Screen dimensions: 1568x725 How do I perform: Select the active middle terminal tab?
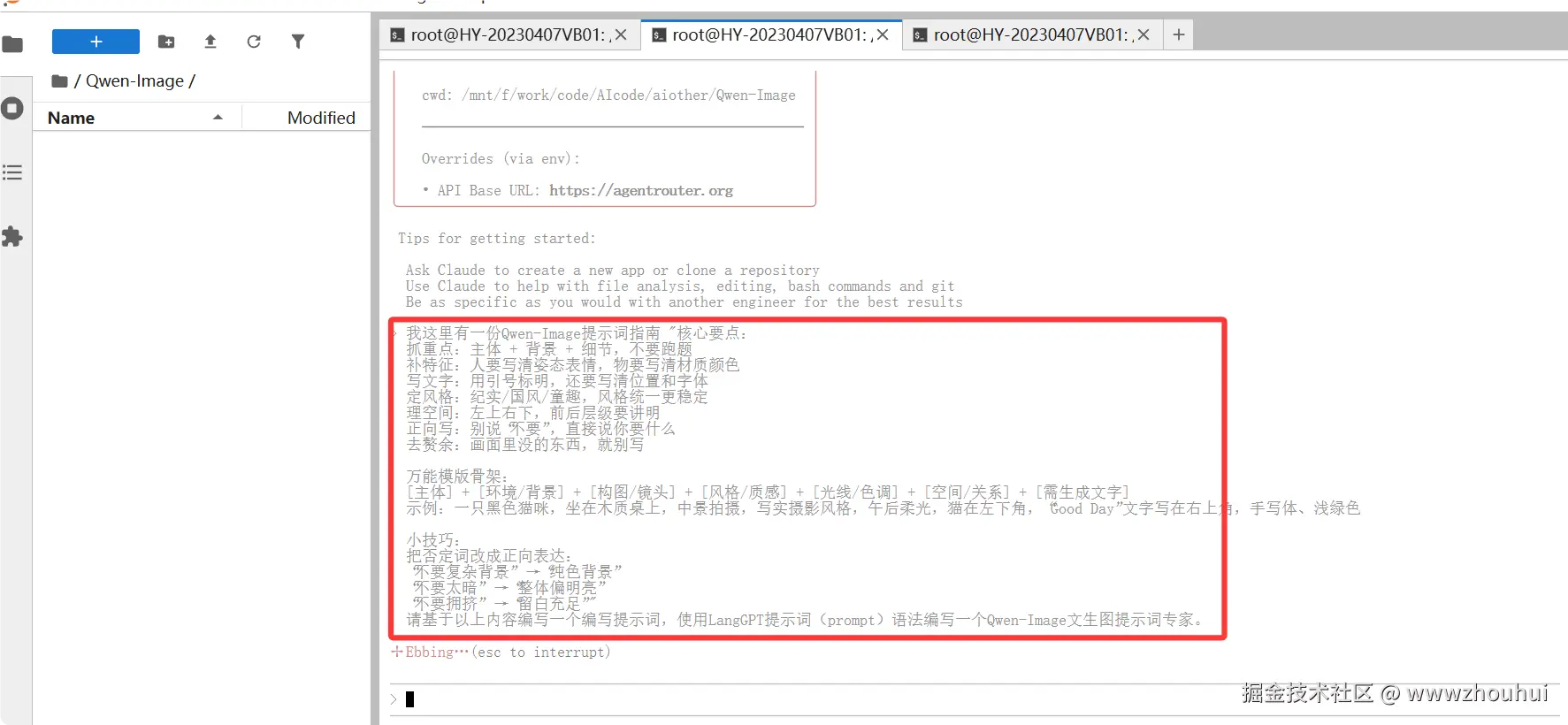770,35
